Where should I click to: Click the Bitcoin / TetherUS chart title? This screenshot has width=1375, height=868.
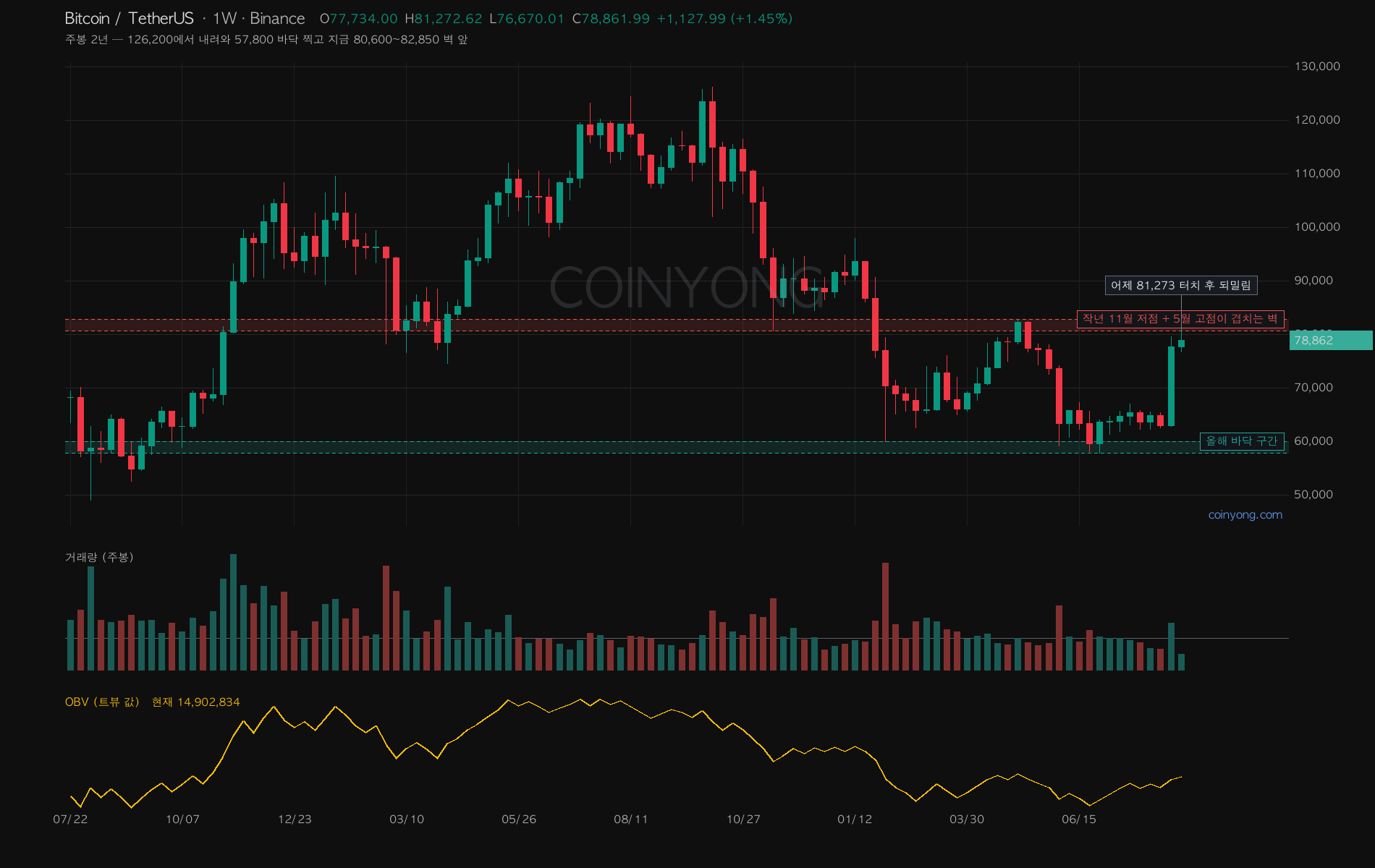tap(130, 18)
